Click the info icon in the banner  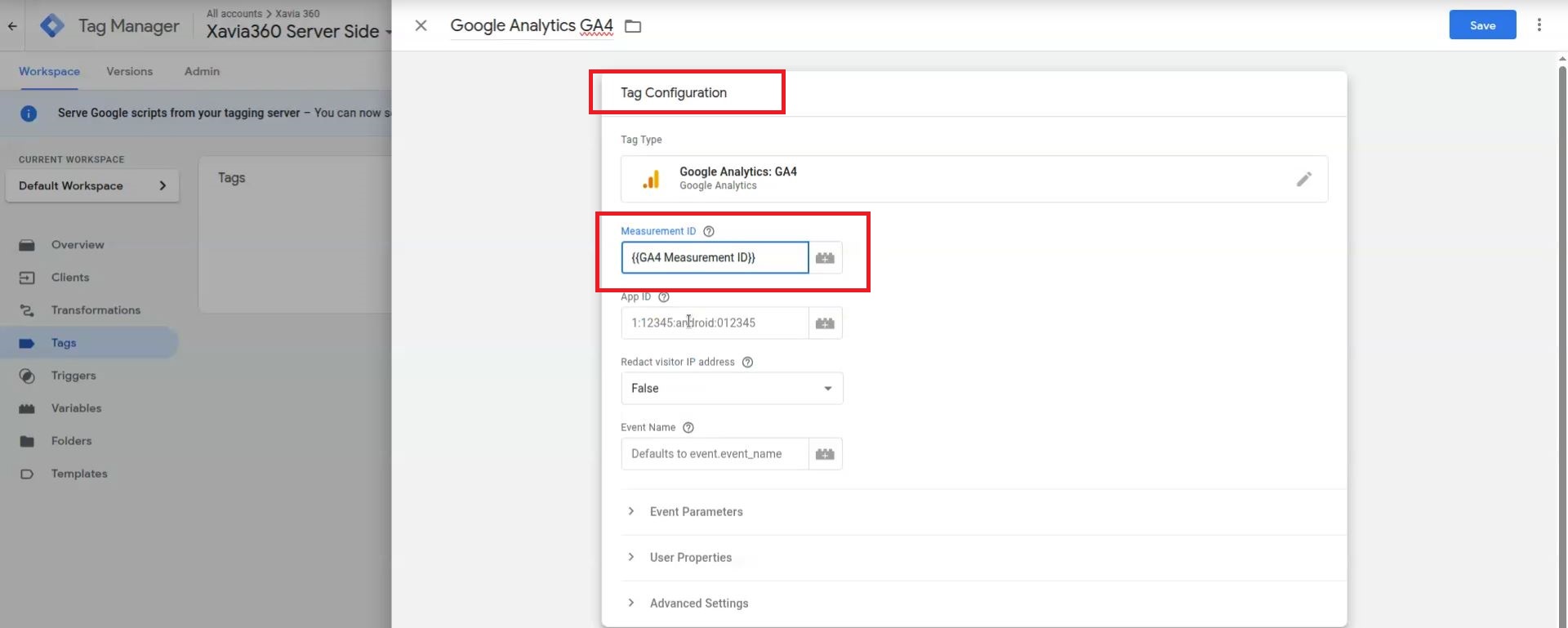coord(29,114)
